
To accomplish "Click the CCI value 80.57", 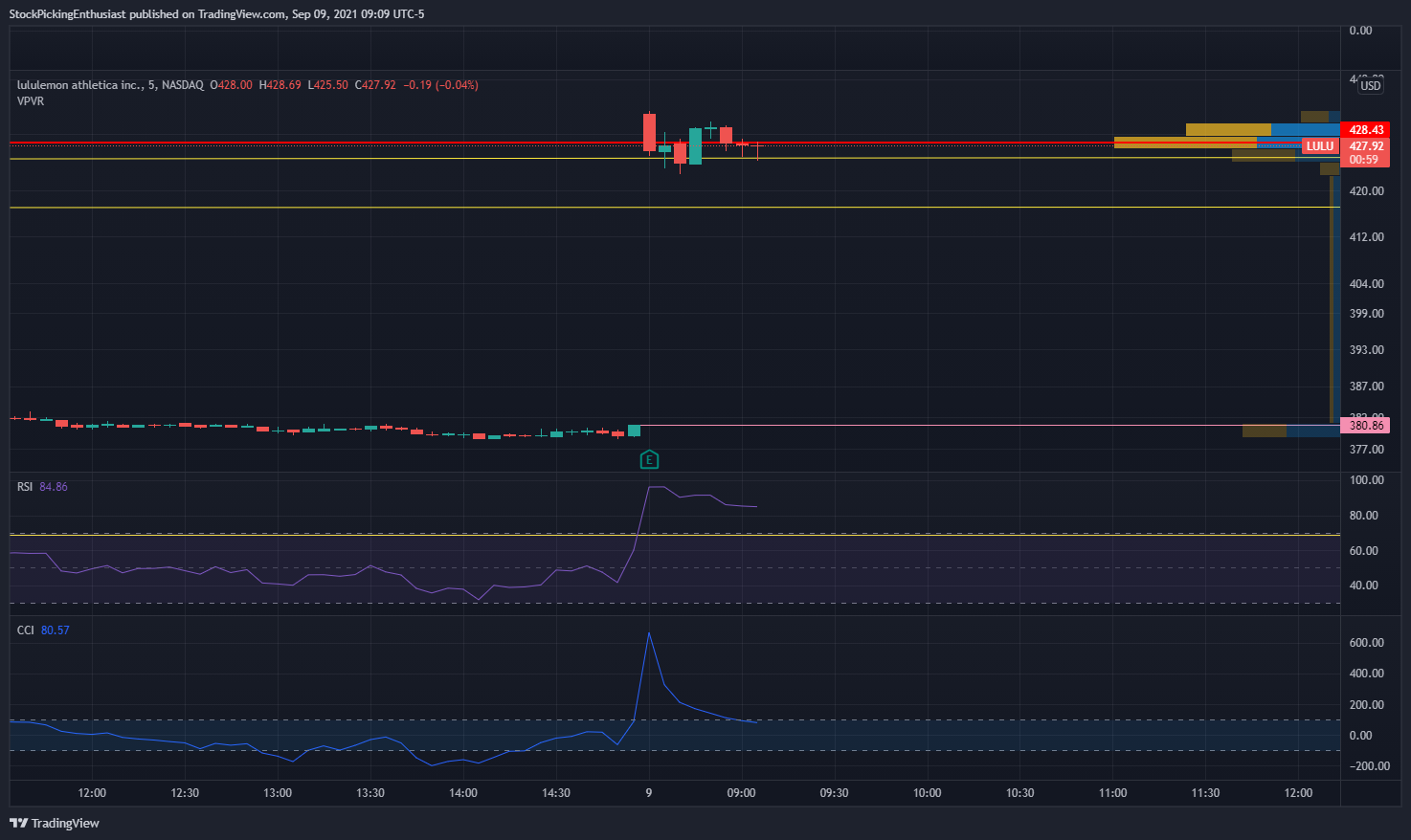I will coord(56,630).
